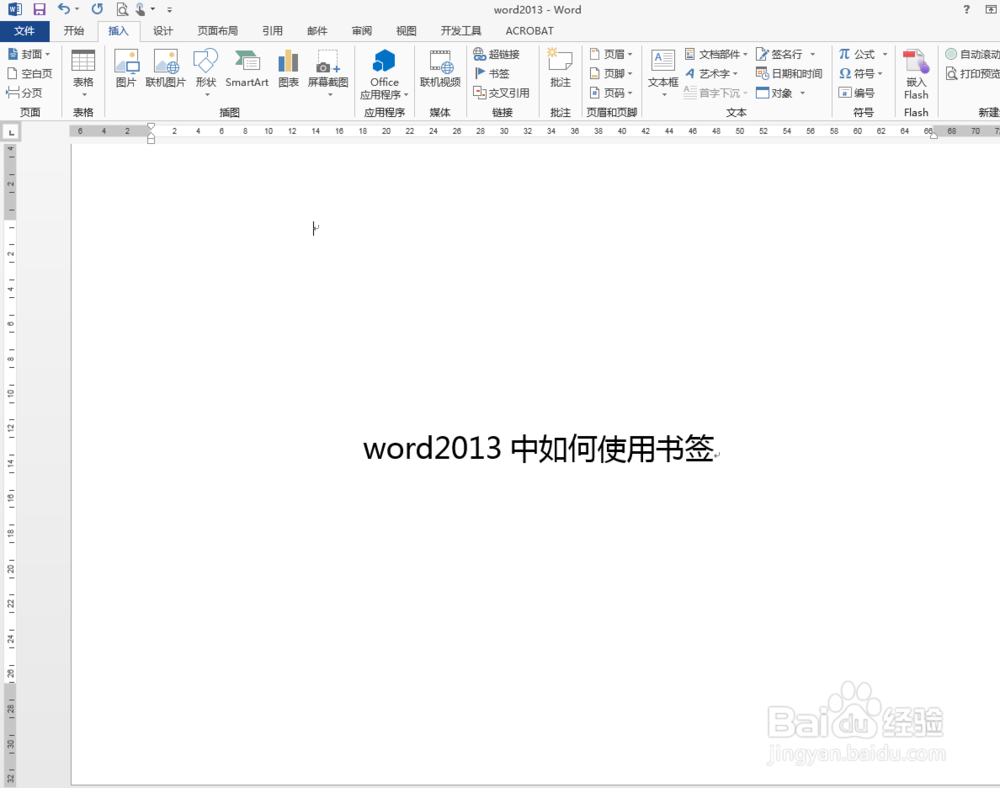
Task: Insert a SmartArt graphic
Action: (247, 69)
